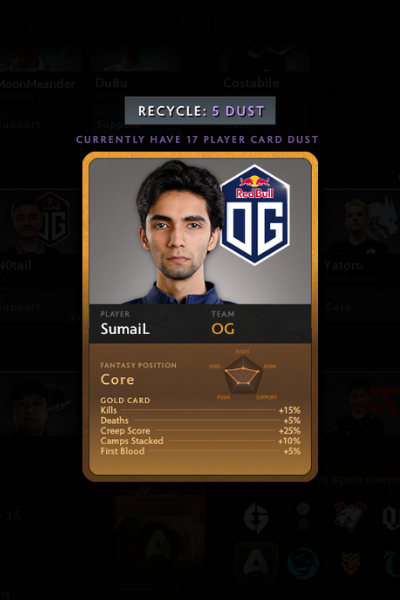Select the Creep Score +25% bonus row

[x=200, y=430]
